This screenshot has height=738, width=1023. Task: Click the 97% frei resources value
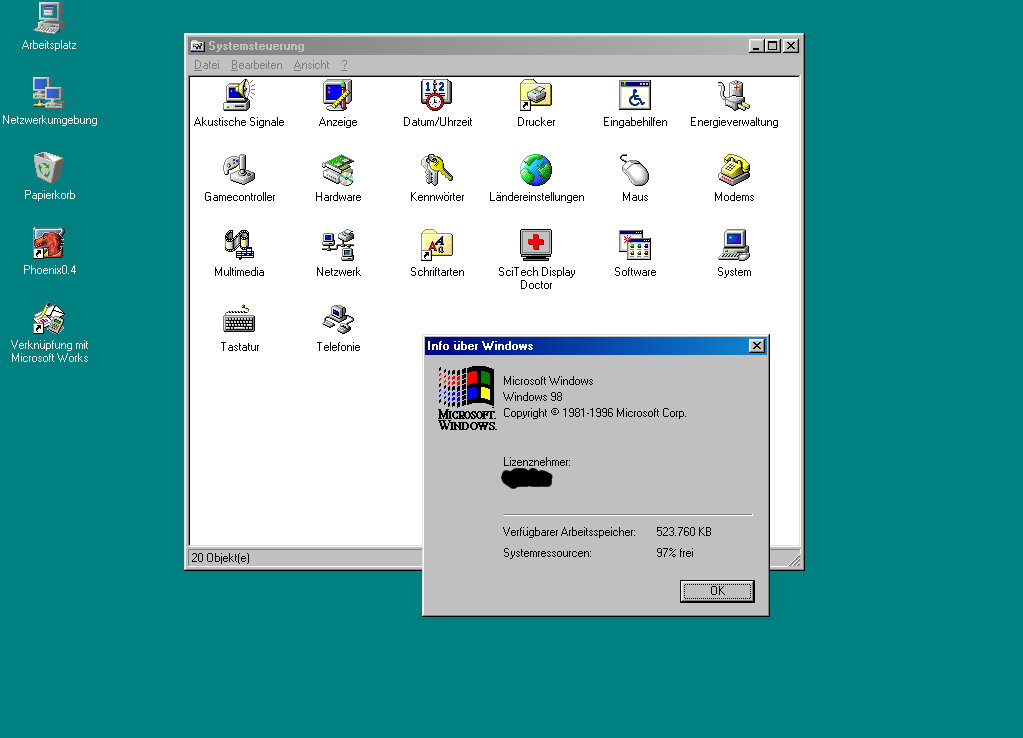[x=675, y=553]
